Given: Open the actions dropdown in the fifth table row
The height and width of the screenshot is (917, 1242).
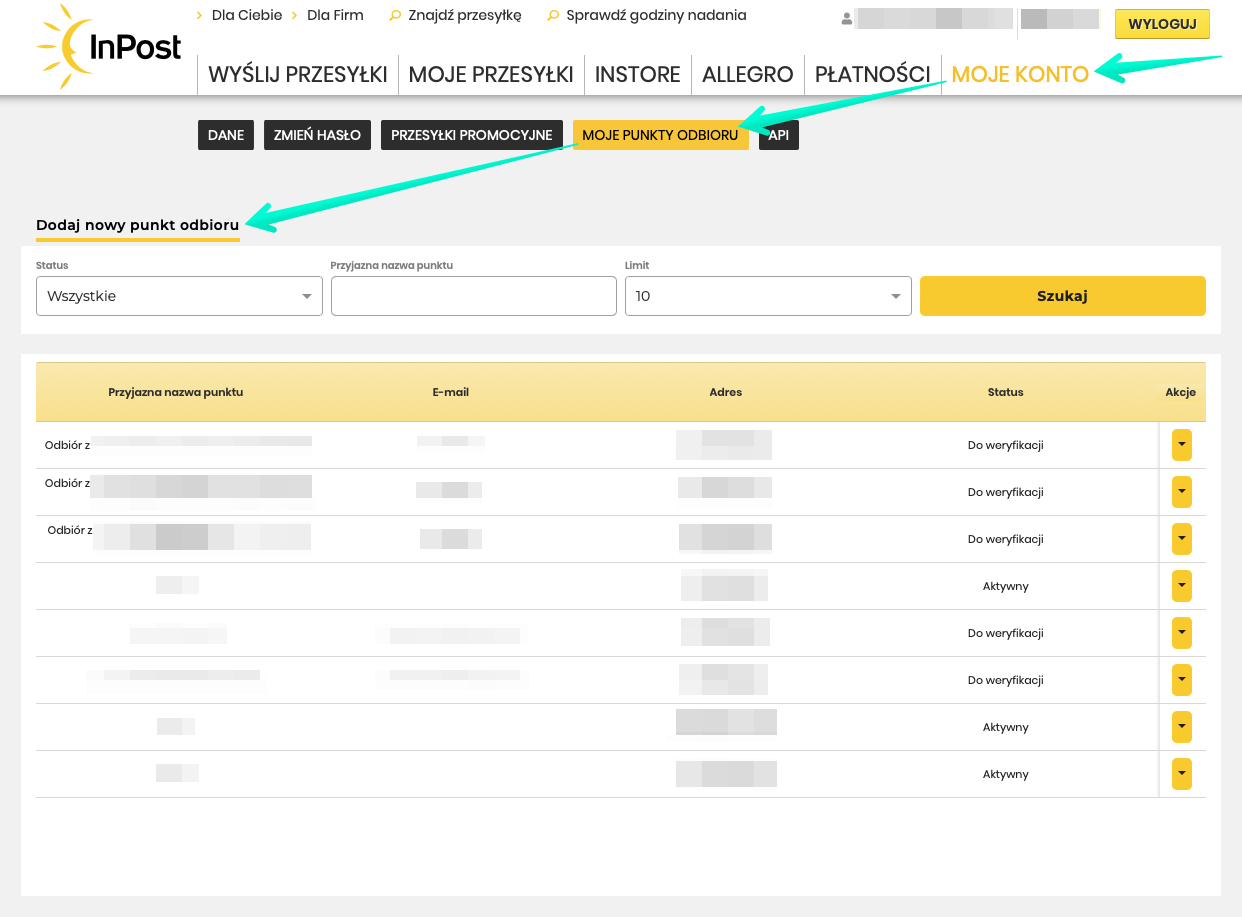Looking at the screenshot, I should pos(1182,633).
